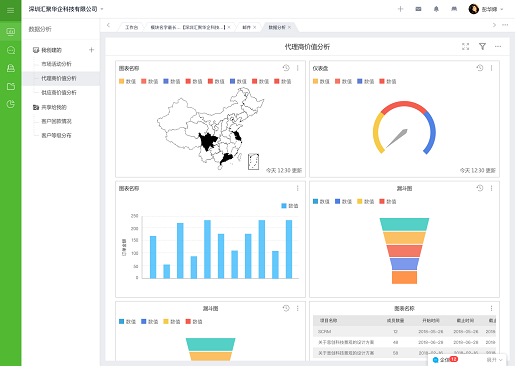
Task: Open the pie chart icon in green sidebar
Action: tap(11, 104)
